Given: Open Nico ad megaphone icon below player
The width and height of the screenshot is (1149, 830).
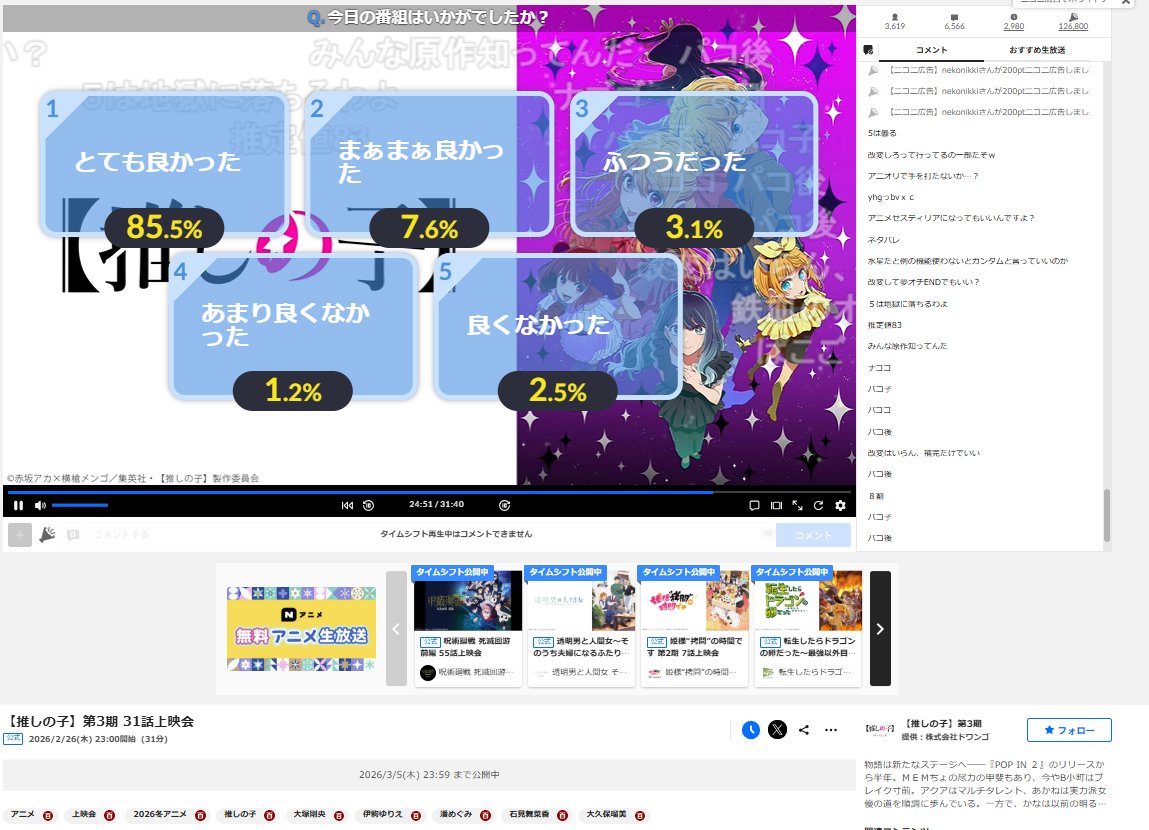Looking at the screenshot, I should point(47,535).
